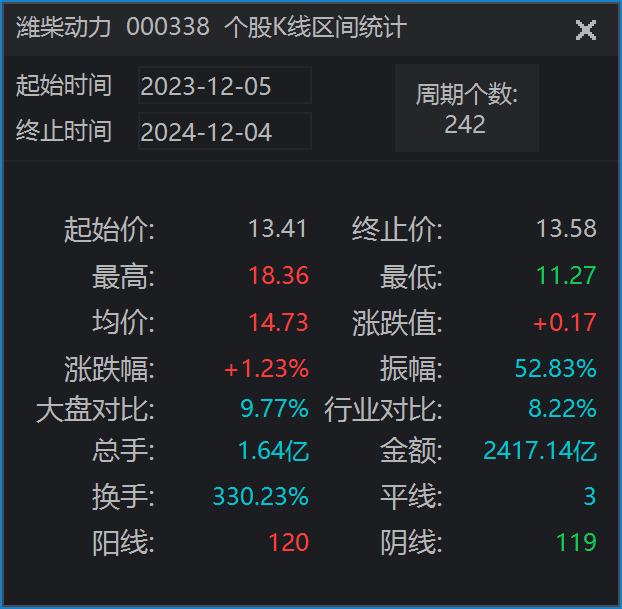This screenshot has height=609, width=622.
Task: Click the 涨跌幅 value +1.23%
Action: (266, 369)
